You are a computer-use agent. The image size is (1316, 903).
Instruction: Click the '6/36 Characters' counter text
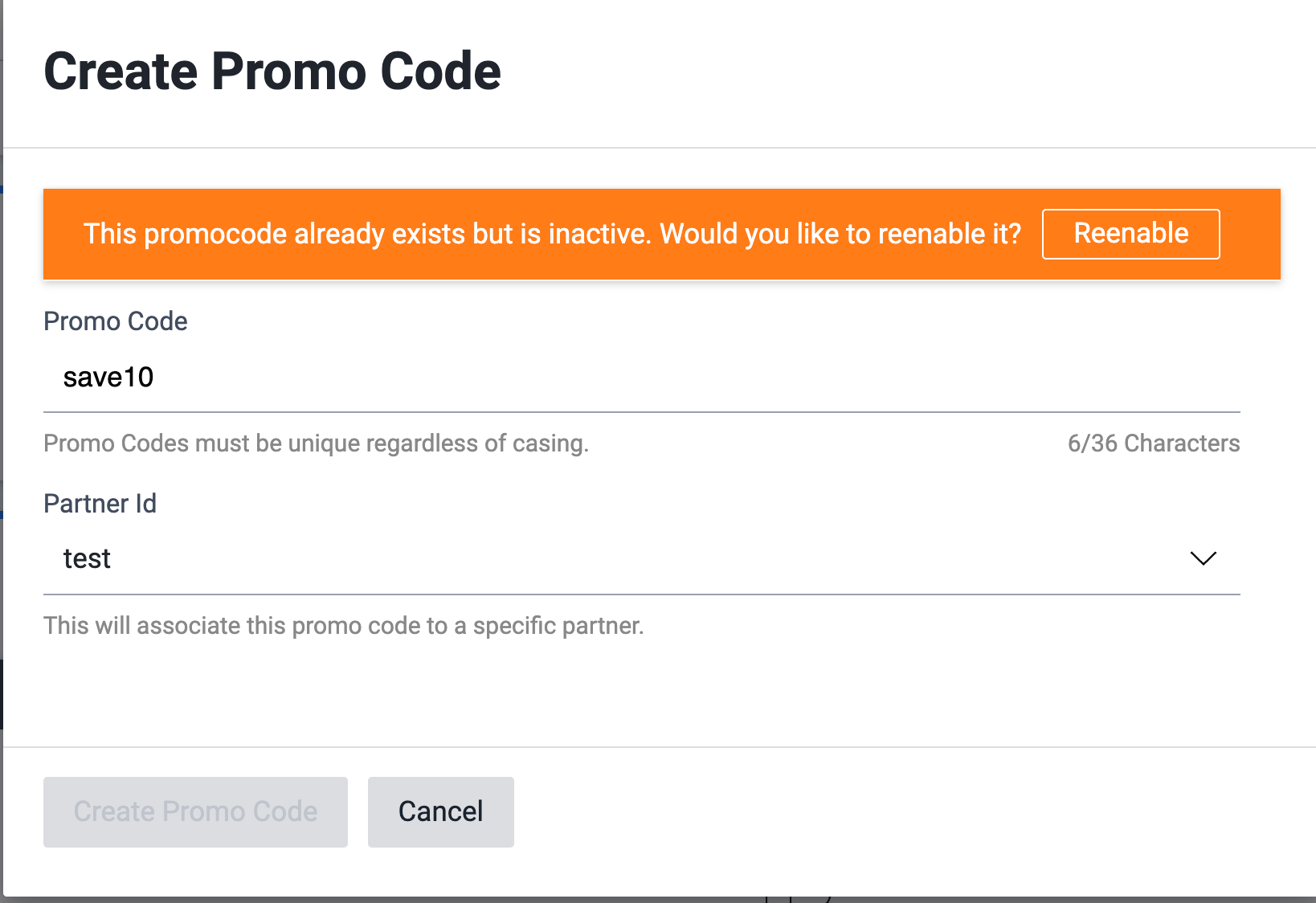tap(1153, 443)
